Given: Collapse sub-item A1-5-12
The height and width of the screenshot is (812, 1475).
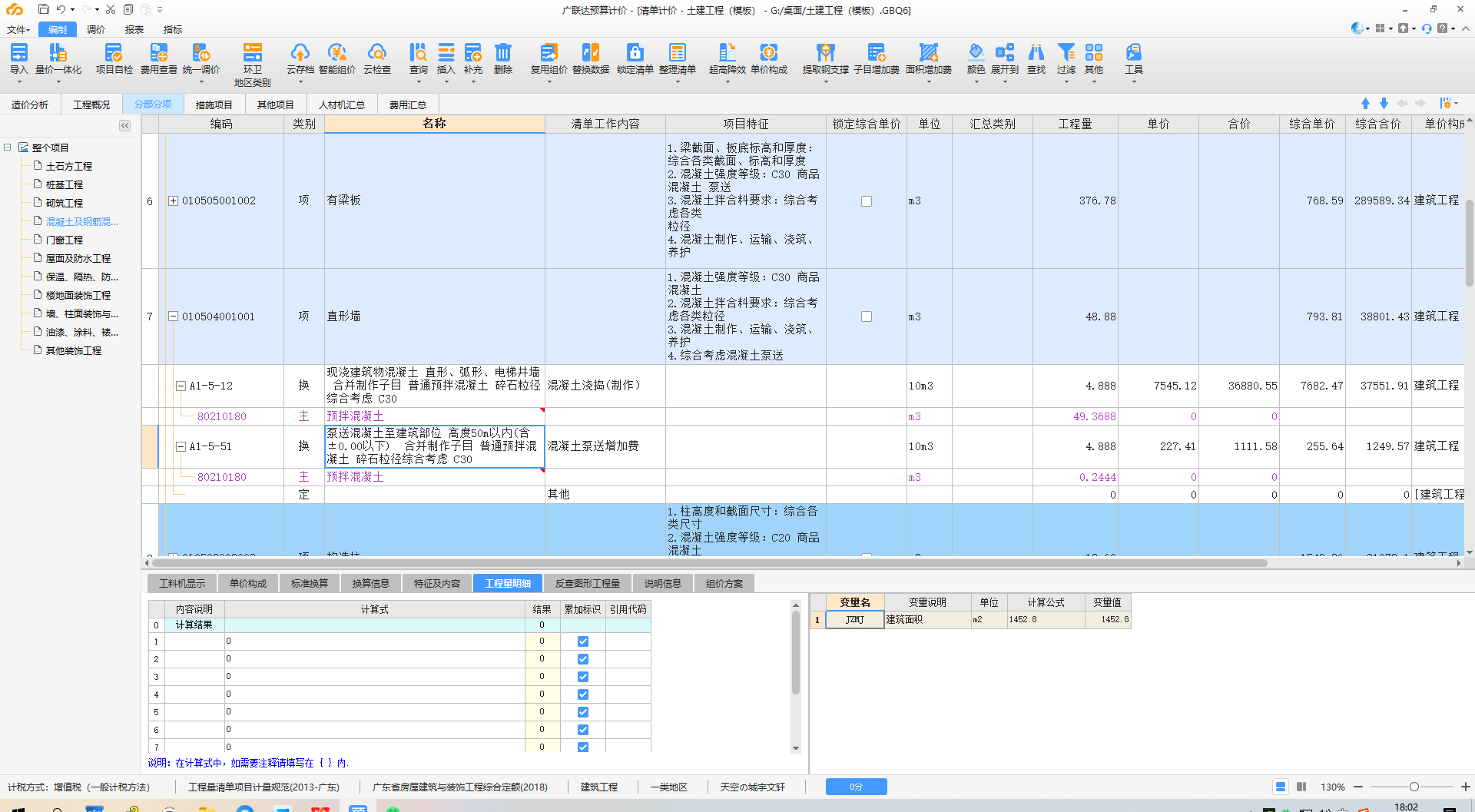Looking at the screenshot, I should pyautogui.click(x=181, y=386).
